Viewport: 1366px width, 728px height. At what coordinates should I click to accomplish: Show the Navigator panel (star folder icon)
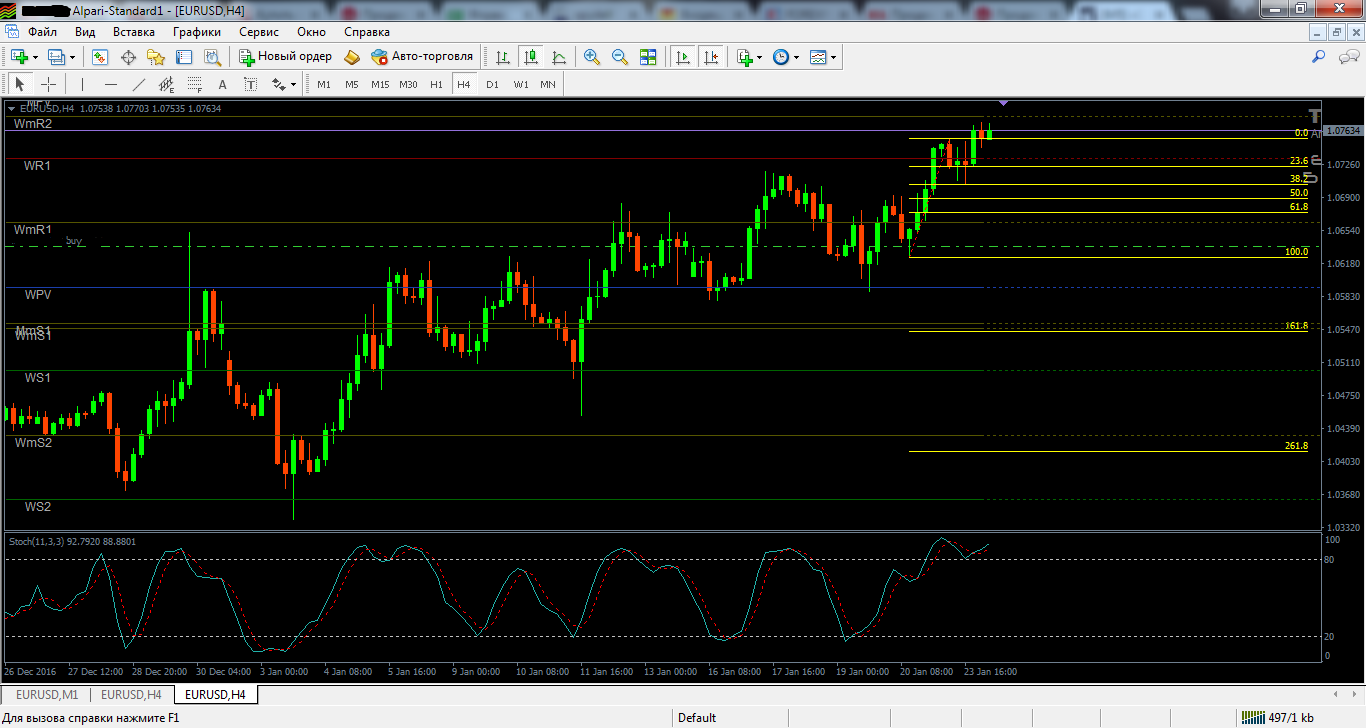[156, 57]
